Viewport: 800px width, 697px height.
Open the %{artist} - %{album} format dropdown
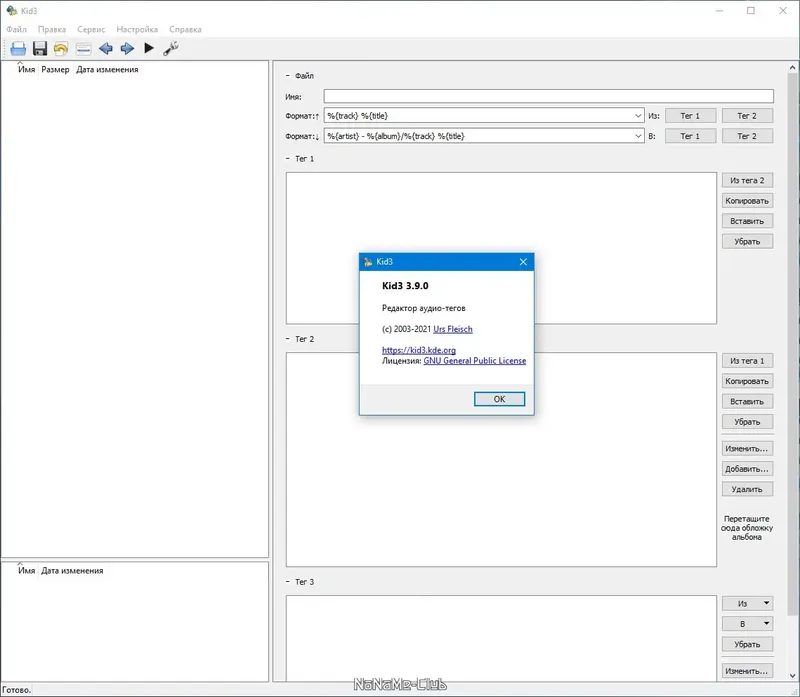pyautogui.click(x=638, y=136)
